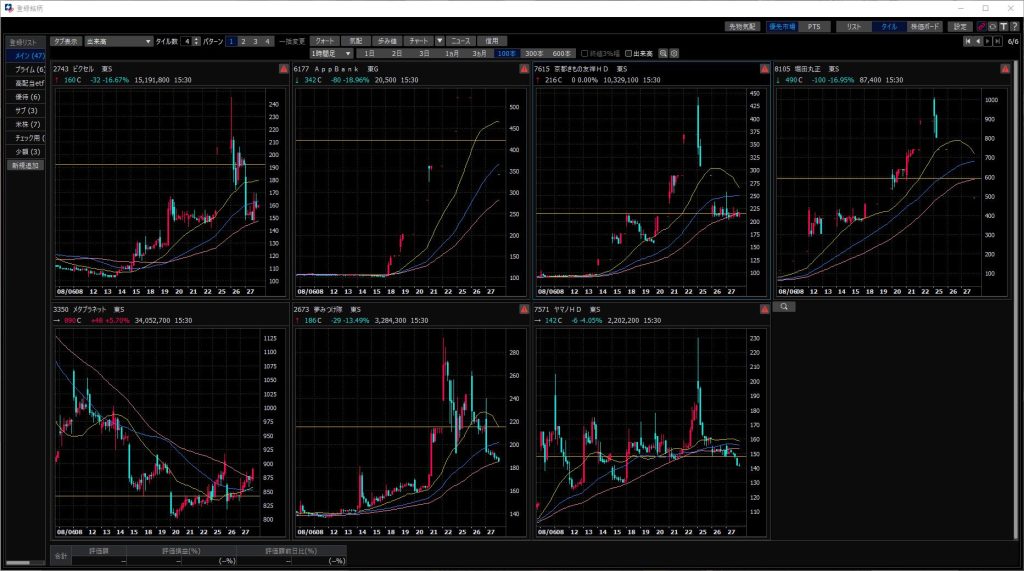Click the pink link icon in the top right
The height and width of the screenshot is (571, 1024).
tap(981, 26)
